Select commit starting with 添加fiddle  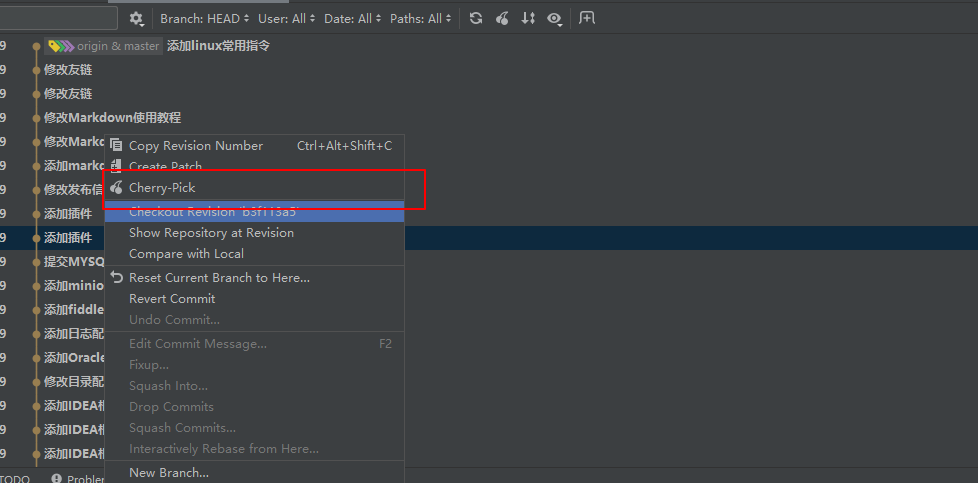(x=74, y=310)
